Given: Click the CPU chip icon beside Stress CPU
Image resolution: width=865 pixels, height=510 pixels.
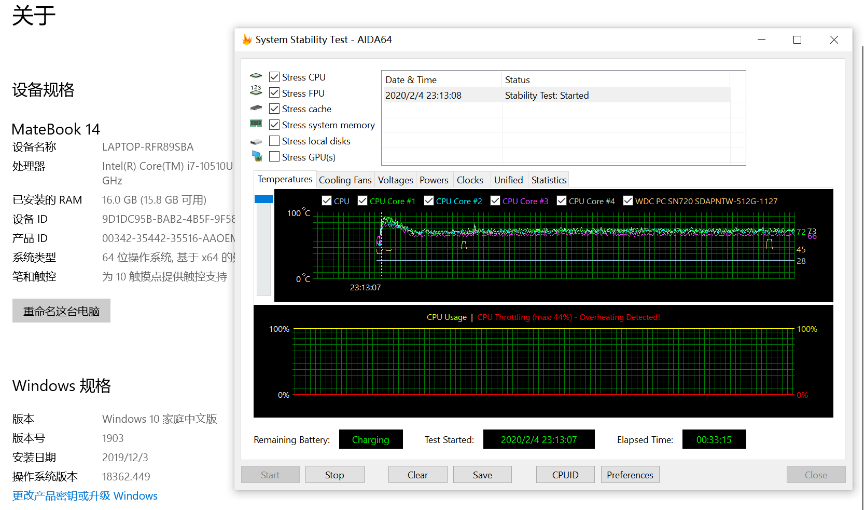Looking at the screenshot, I should (256, 77).
